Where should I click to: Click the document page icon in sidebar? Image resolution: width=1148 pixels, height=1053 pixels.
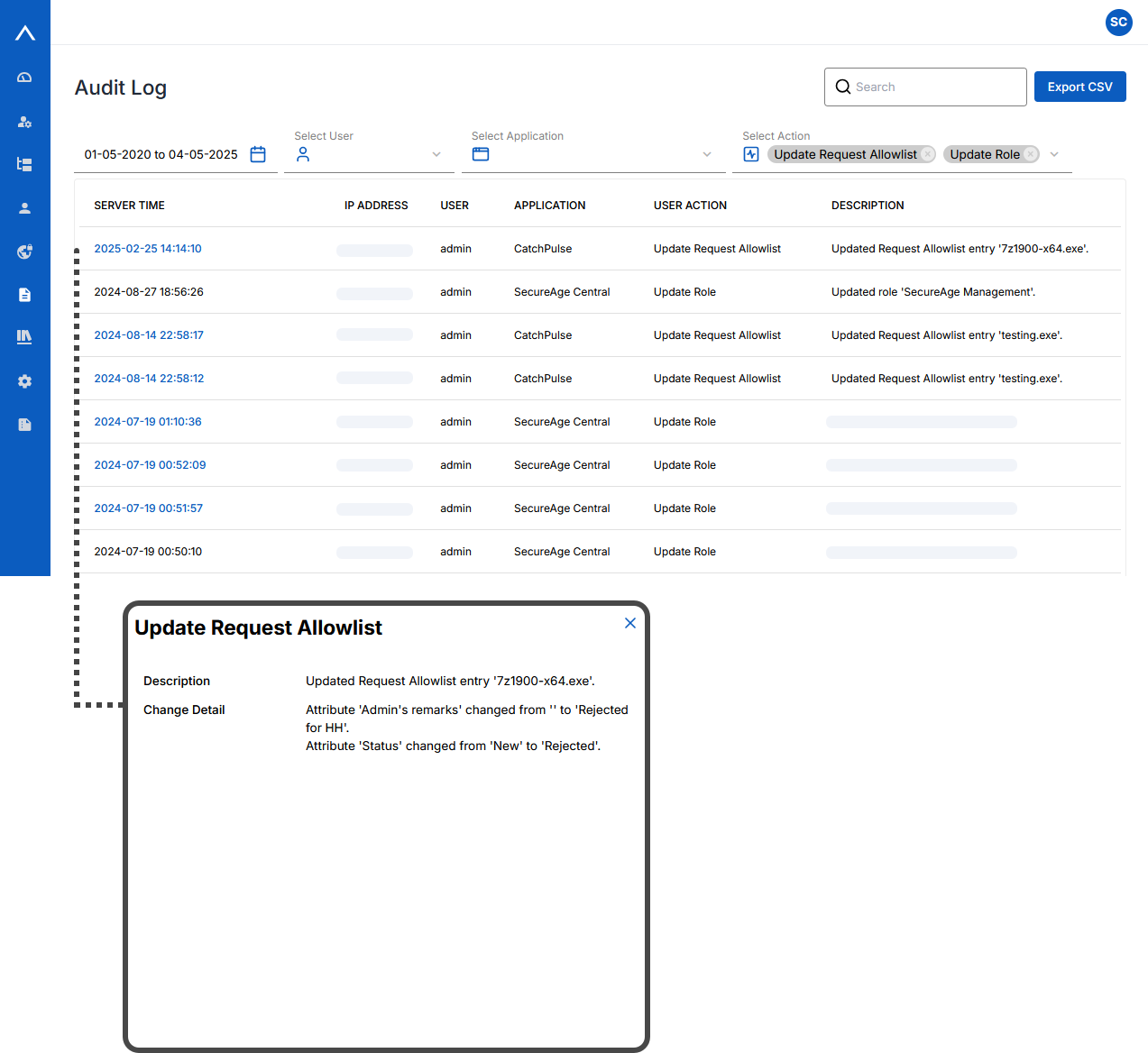click(x=24, y=295)
